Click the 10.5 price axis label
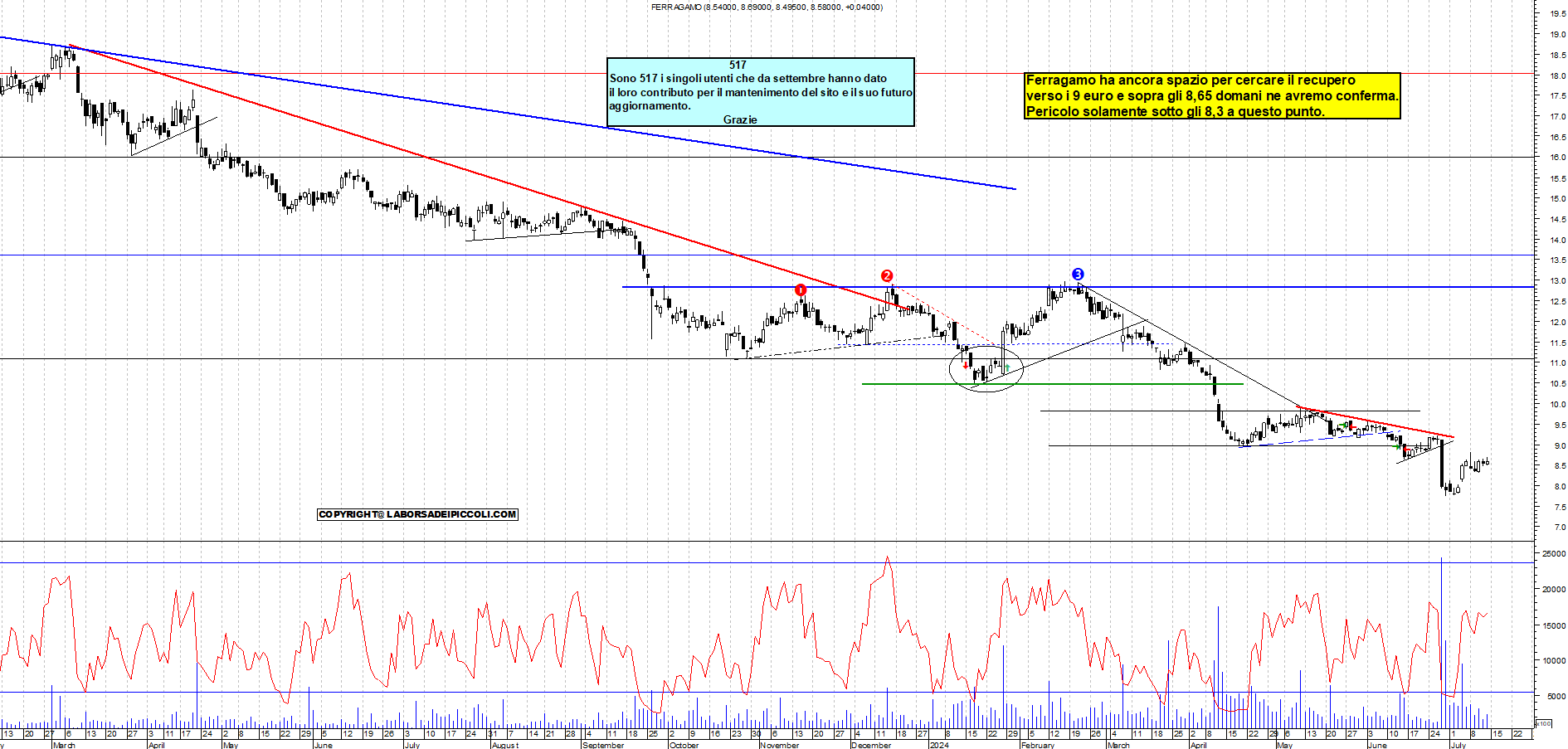The width and height of the screenshot is (1568, 749). pos(1557,384)
